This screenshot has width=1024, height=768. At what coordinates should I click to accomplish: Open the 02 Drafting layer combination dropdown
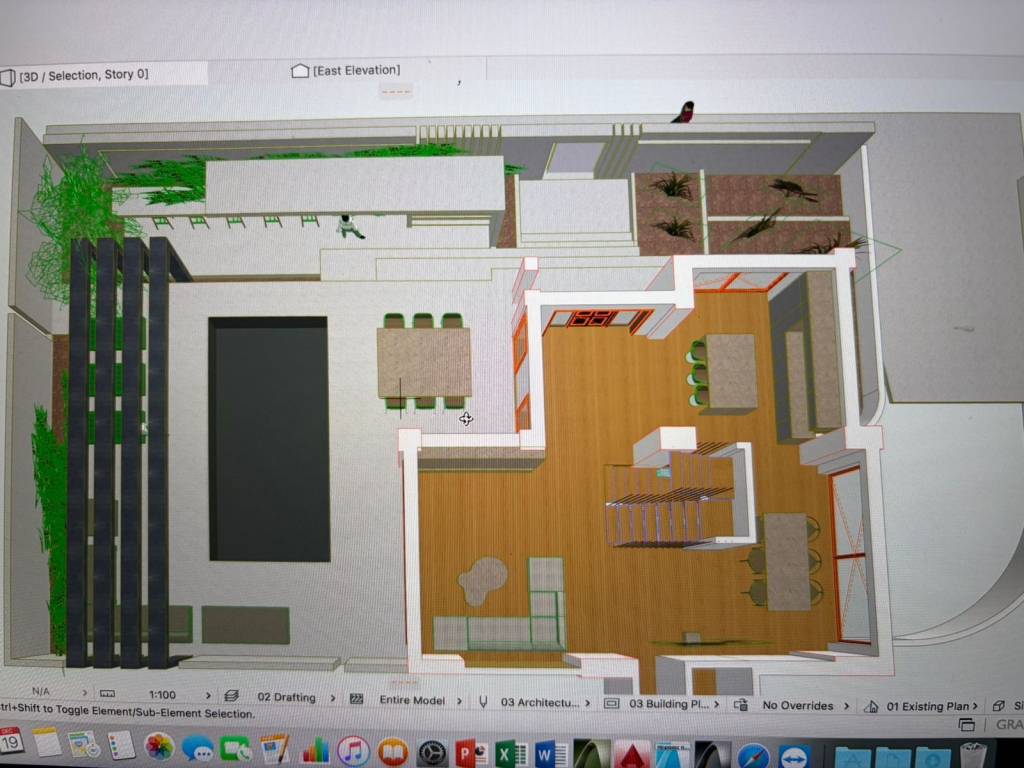coord(333,699)
